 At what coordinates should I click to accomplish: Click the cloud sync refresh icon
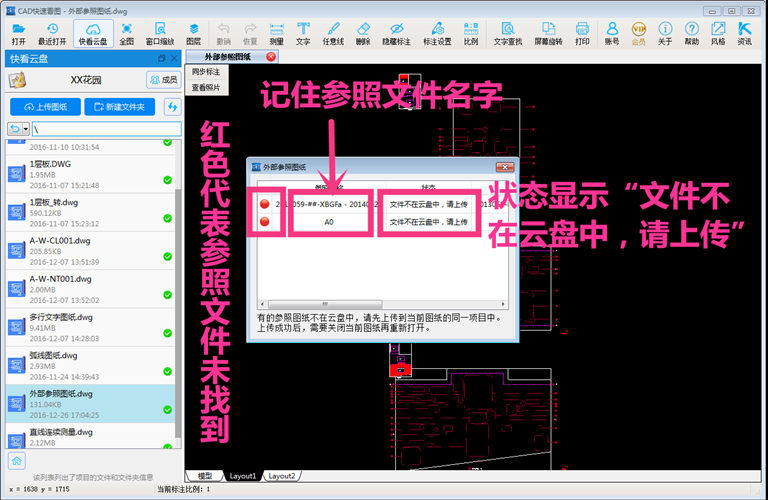pos(172,107)
